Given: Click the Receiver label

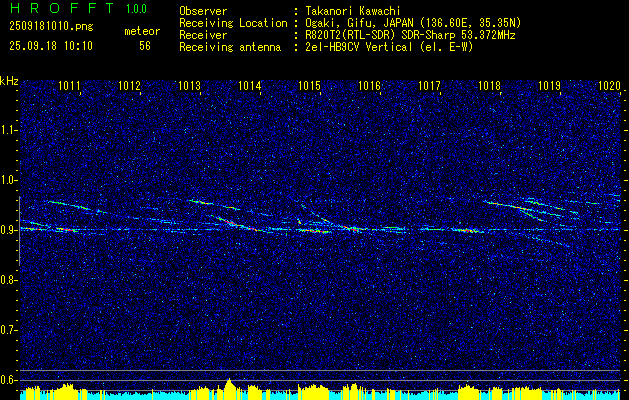Looking at the screenshot, I should [x=203, y=35].
